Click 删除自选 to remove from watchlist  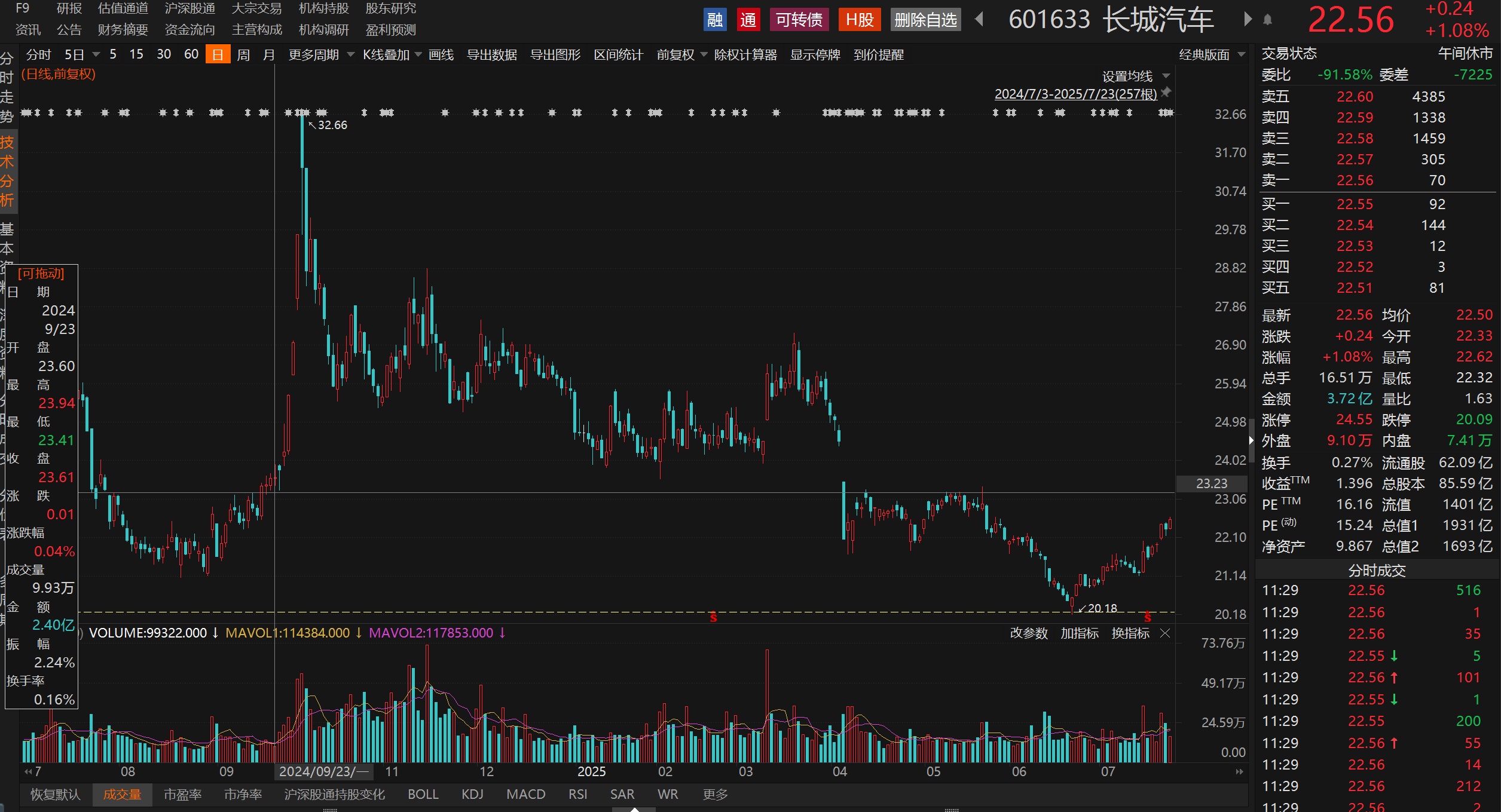[x=925, y=20]
